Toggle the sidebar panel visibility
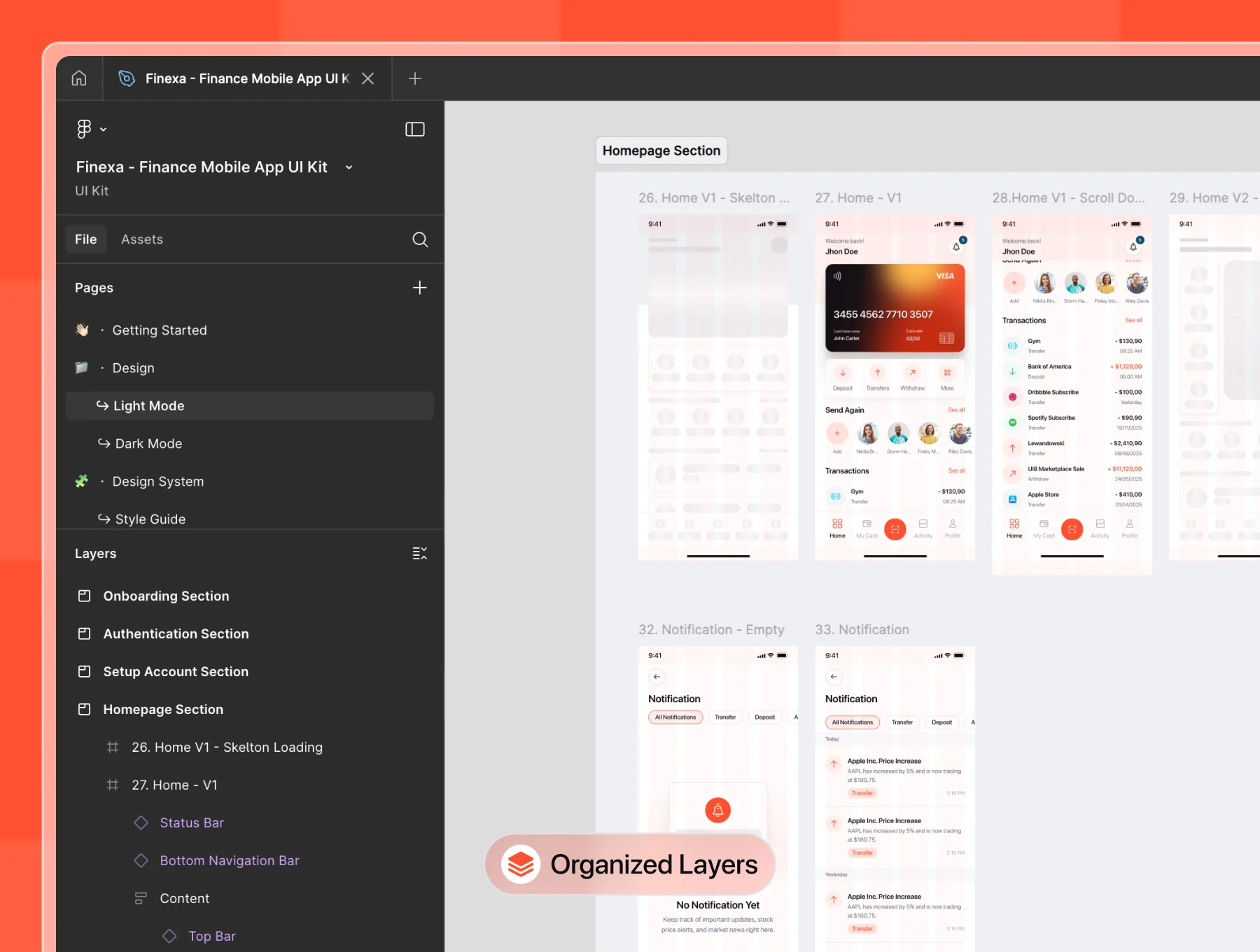1260x952 pixels. (415, 129)
